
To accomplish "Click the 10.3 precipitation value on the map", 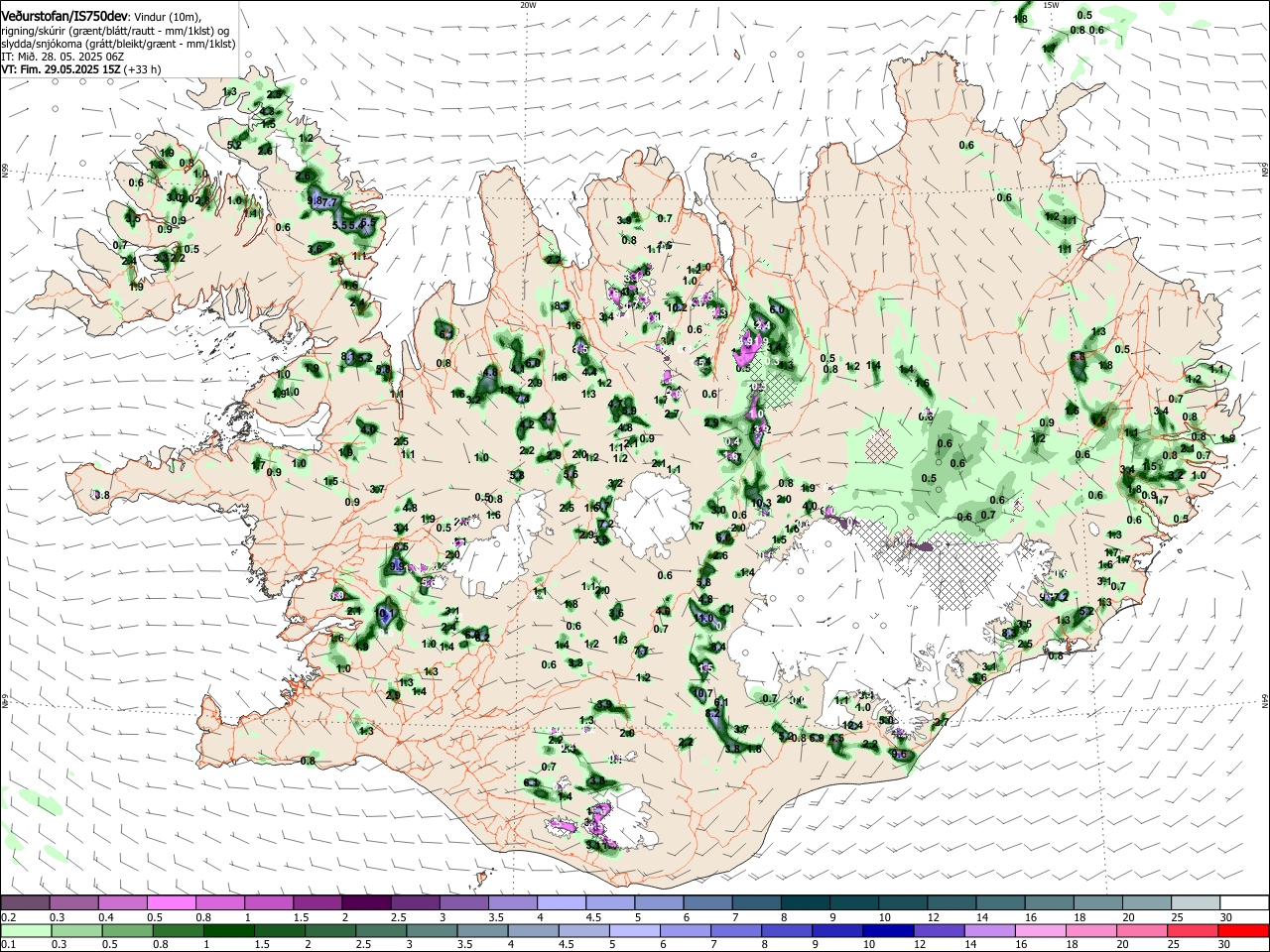I will click(x=761, y=504).
